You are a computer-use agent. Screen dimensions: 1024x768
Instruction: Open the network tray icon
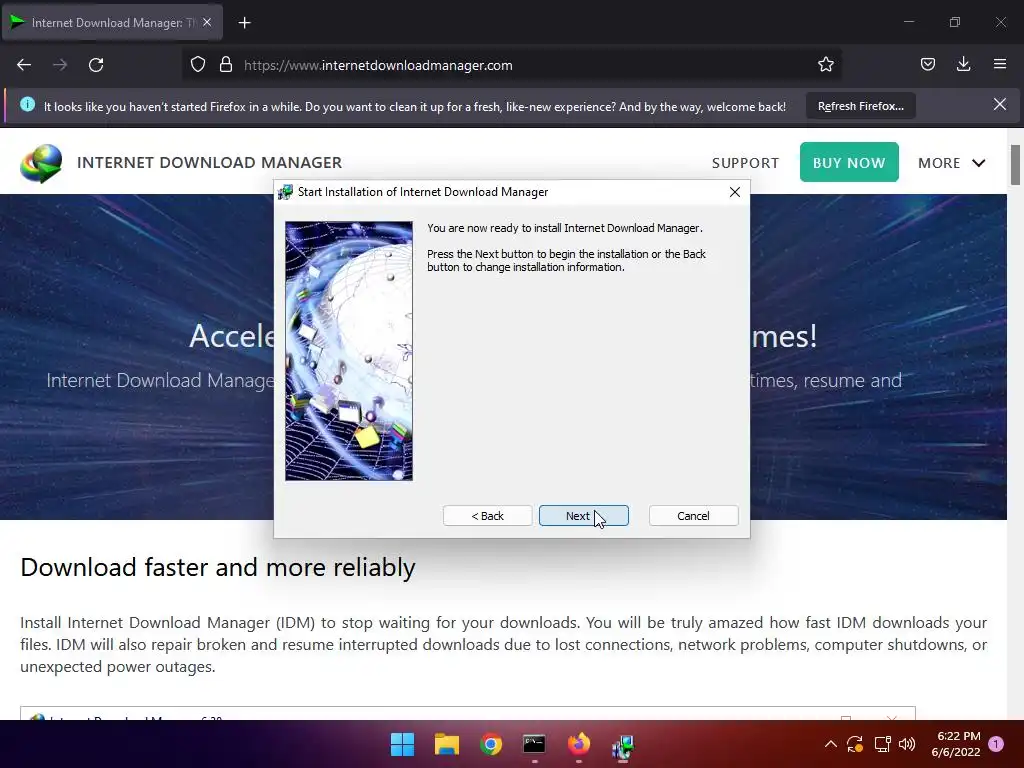point(883,744)
